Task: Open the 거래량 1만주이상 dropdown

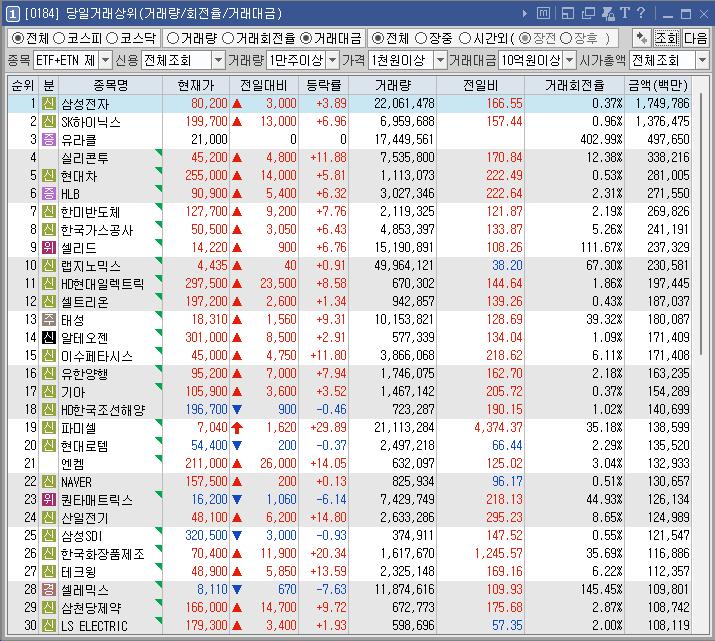Action: click(x=333, y=60)
